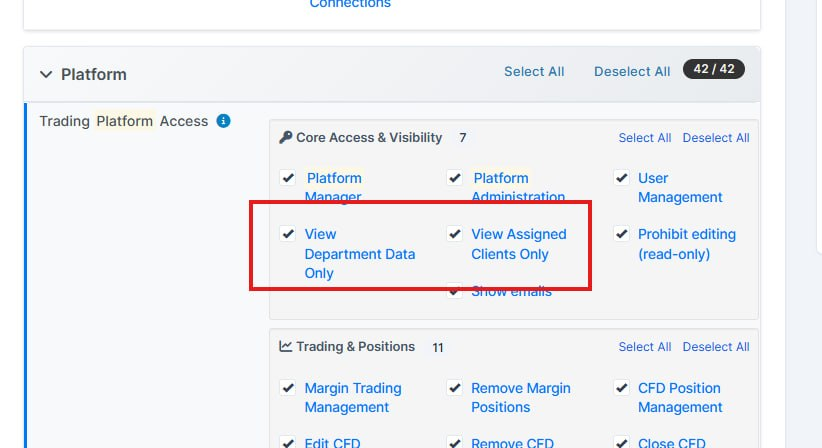This screenshot has height=448, width=822.
Task: Deselect All for Trading & Positions
Action: coord(716,347)
